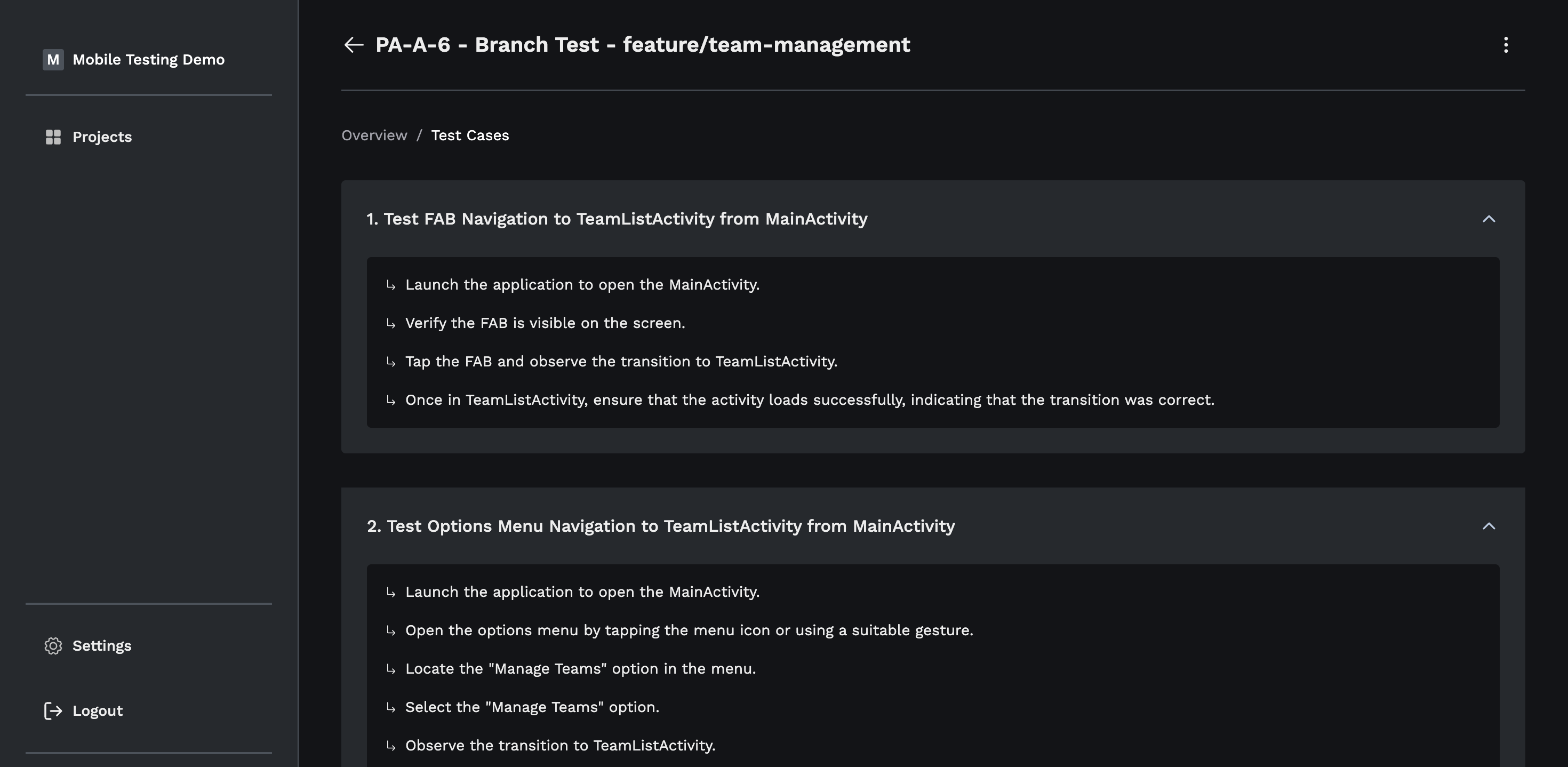Click the 'Test Options Menu Navigation' header title
The width and height of the screenshot is (1568, 767).
coord(660,526)
